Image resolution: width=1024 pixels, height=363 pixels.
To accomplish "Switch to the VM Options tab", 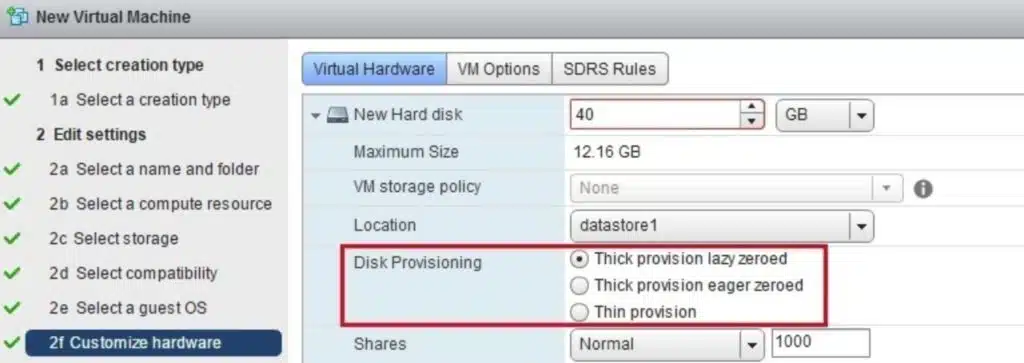I will pyautogui.click(x=499, y=69).
